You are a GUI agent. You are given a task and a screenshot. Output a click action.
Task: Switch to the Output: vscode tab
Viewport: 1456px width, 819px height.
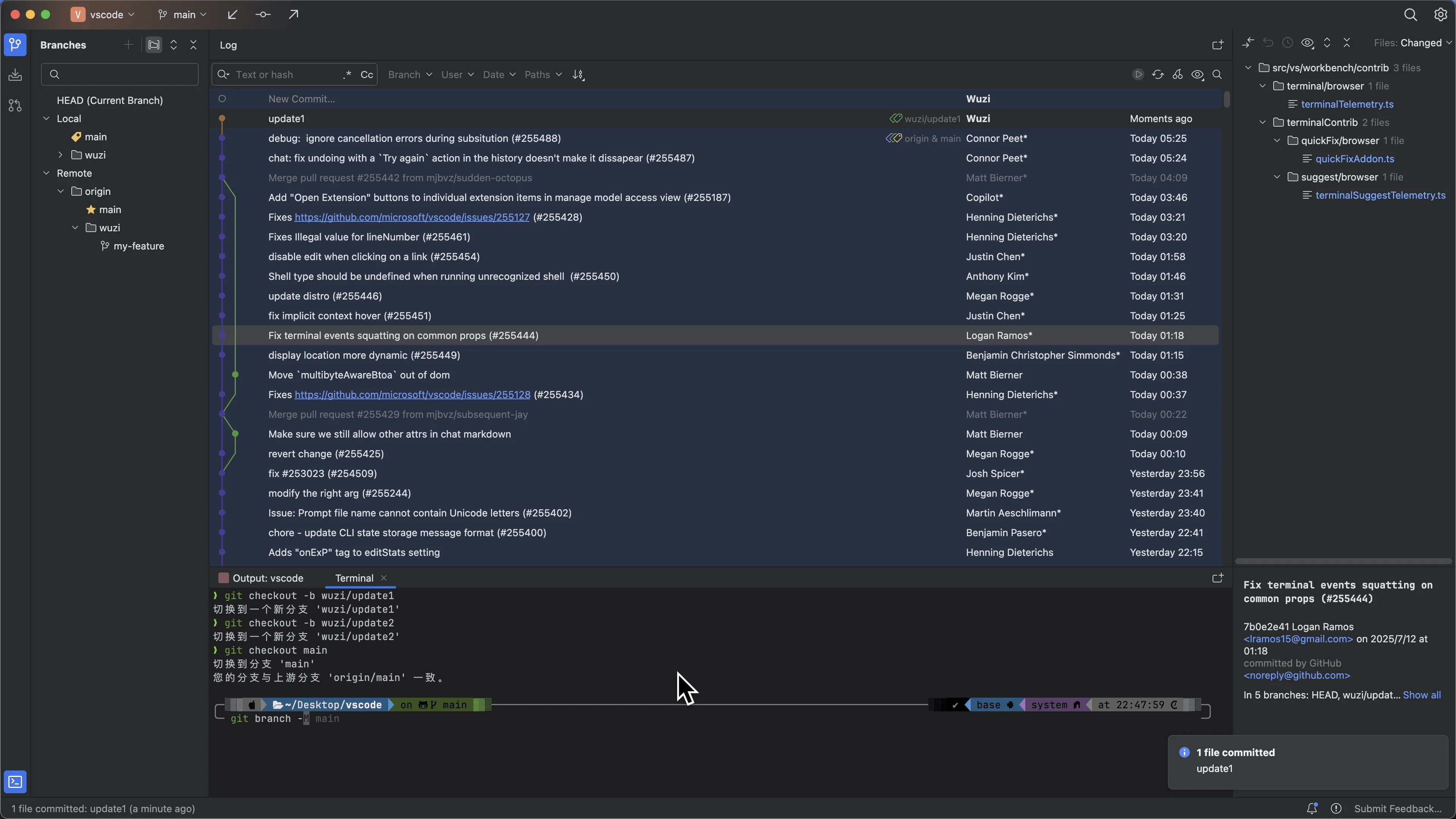(x=268, y=577)
